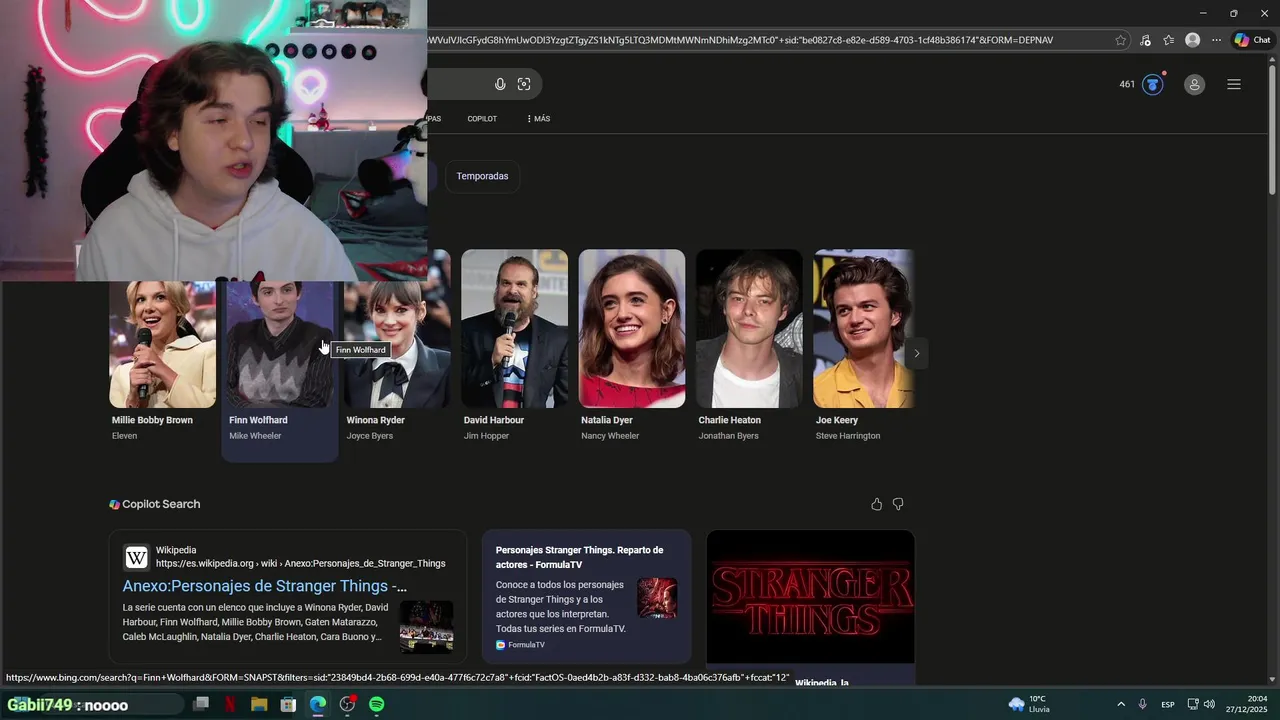
Task: Click the microphone voice search icon
Action: pyautogui.click(x=500, y=84)
